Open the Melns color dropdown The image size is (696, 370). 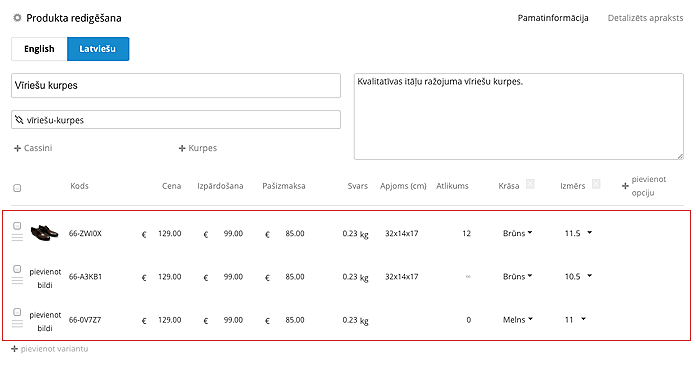(518, 319)
